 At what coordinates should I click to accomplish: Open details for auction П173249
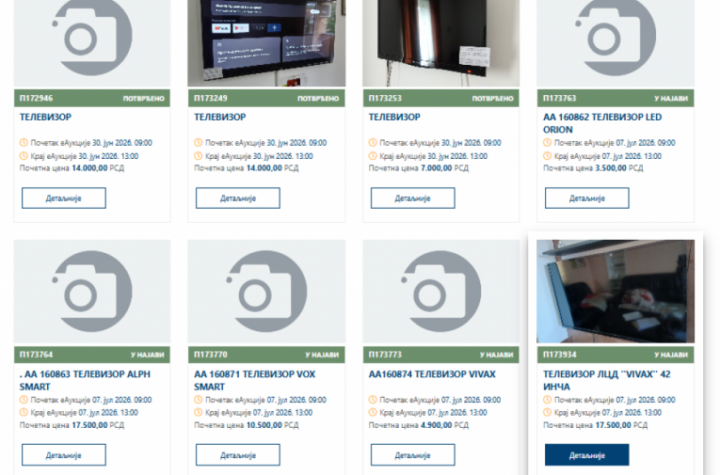238,198
